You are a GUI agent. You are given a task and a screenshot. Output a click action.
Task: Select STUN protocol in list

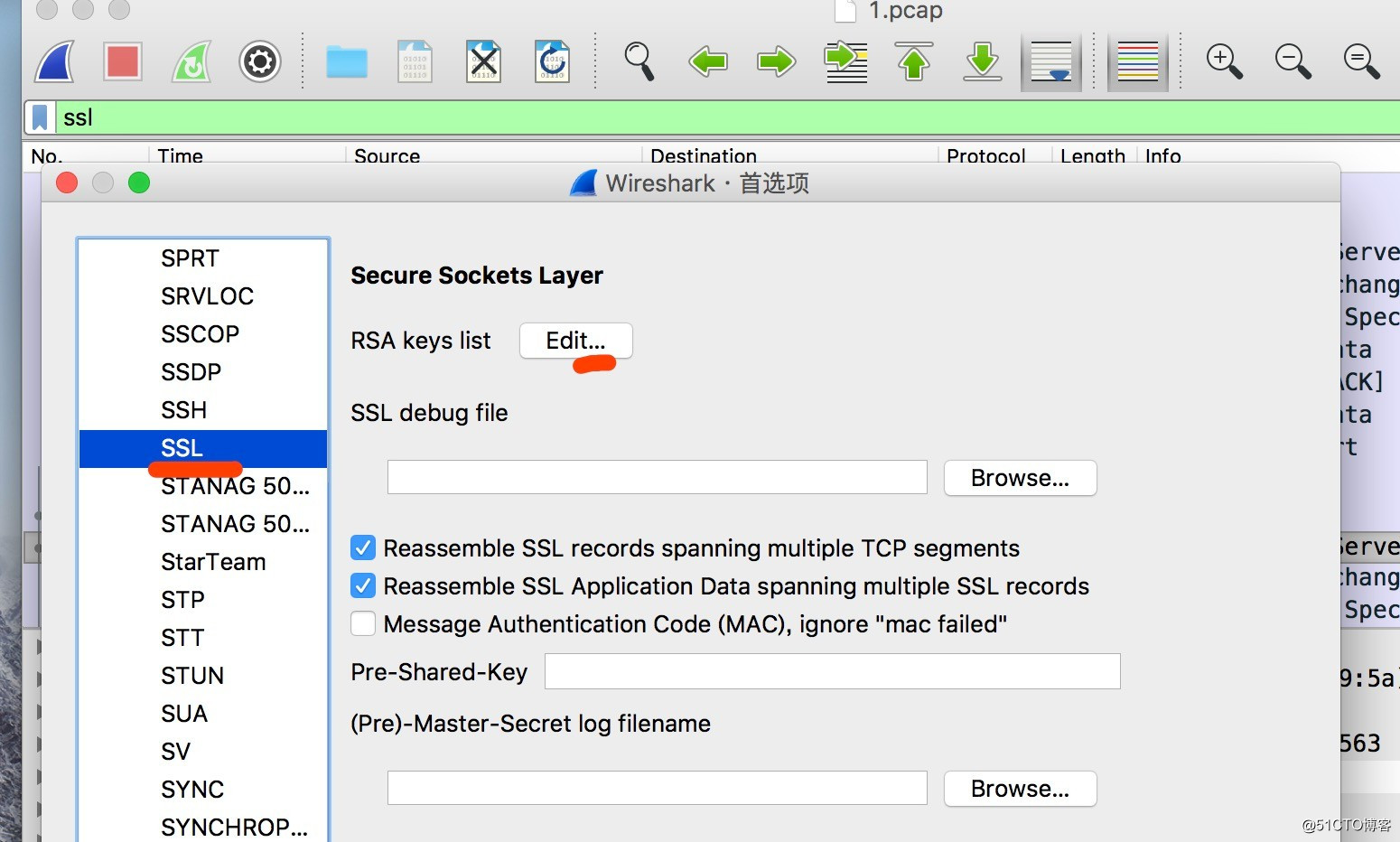(203, 676)
